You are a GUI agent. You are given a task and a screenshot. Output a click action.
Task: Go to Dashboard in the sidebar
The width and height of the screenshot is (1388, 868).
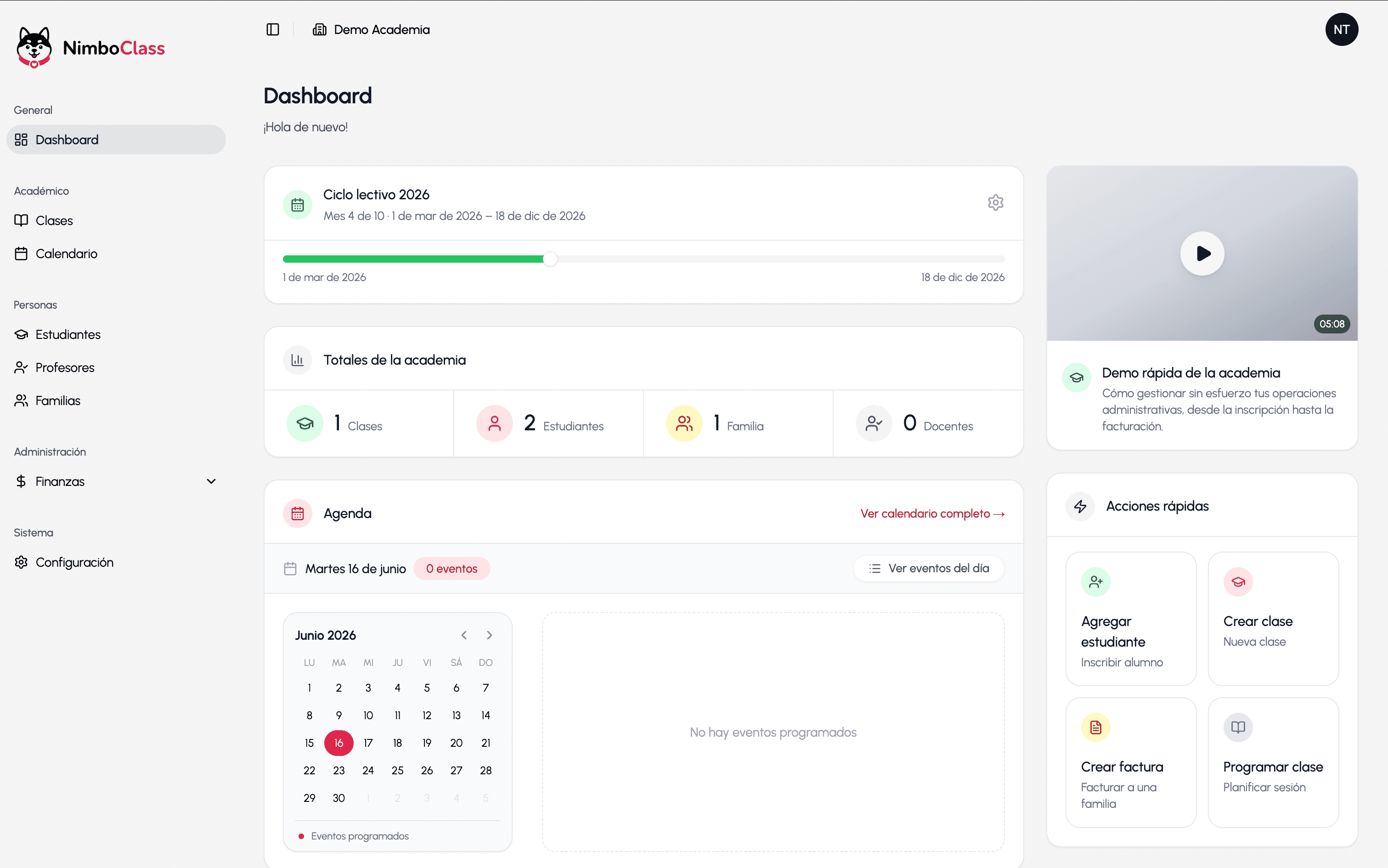point(116,140)
